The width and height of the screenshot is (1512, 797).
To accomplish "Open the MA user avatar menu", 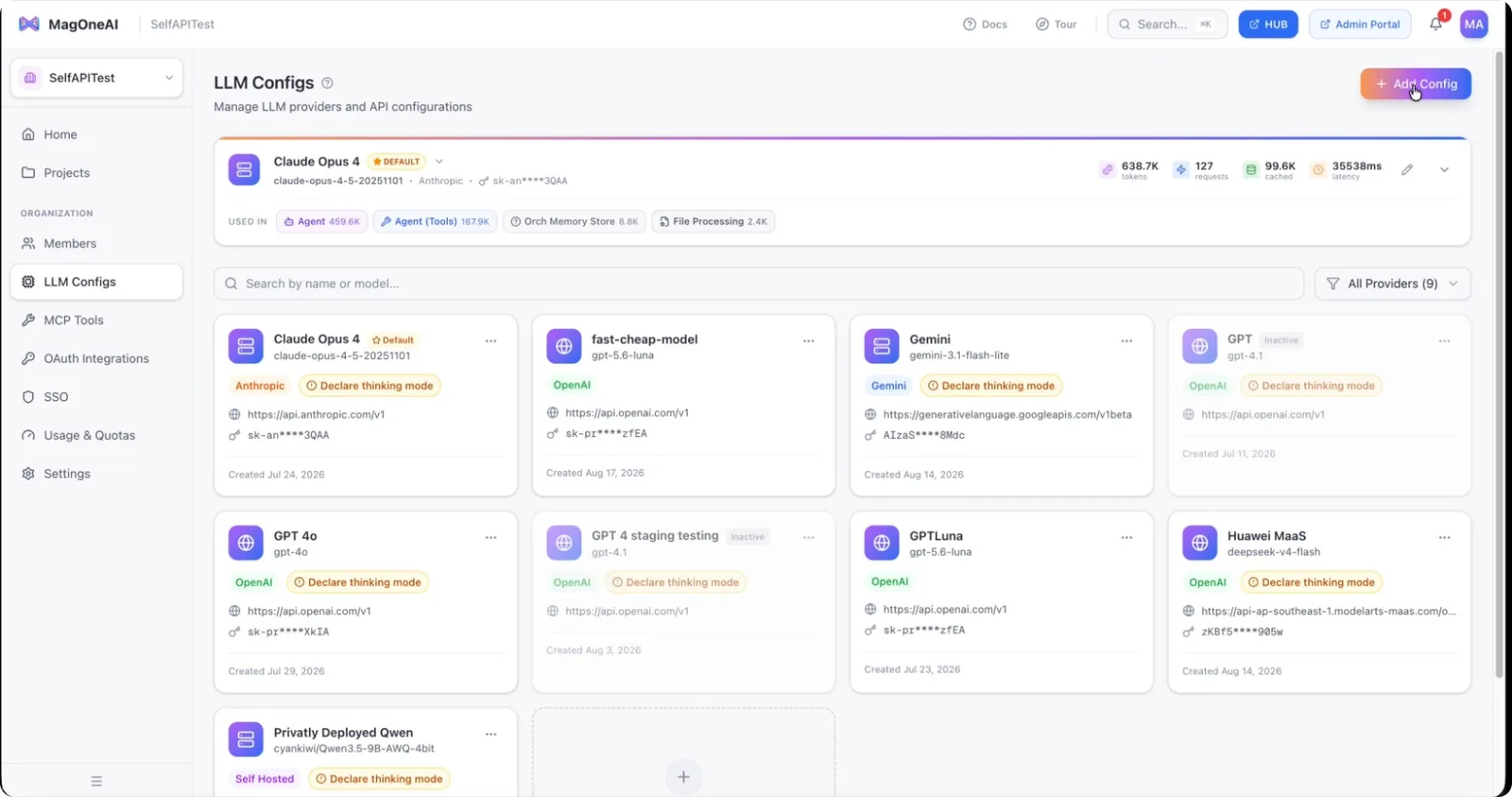I will point(1473,25).
